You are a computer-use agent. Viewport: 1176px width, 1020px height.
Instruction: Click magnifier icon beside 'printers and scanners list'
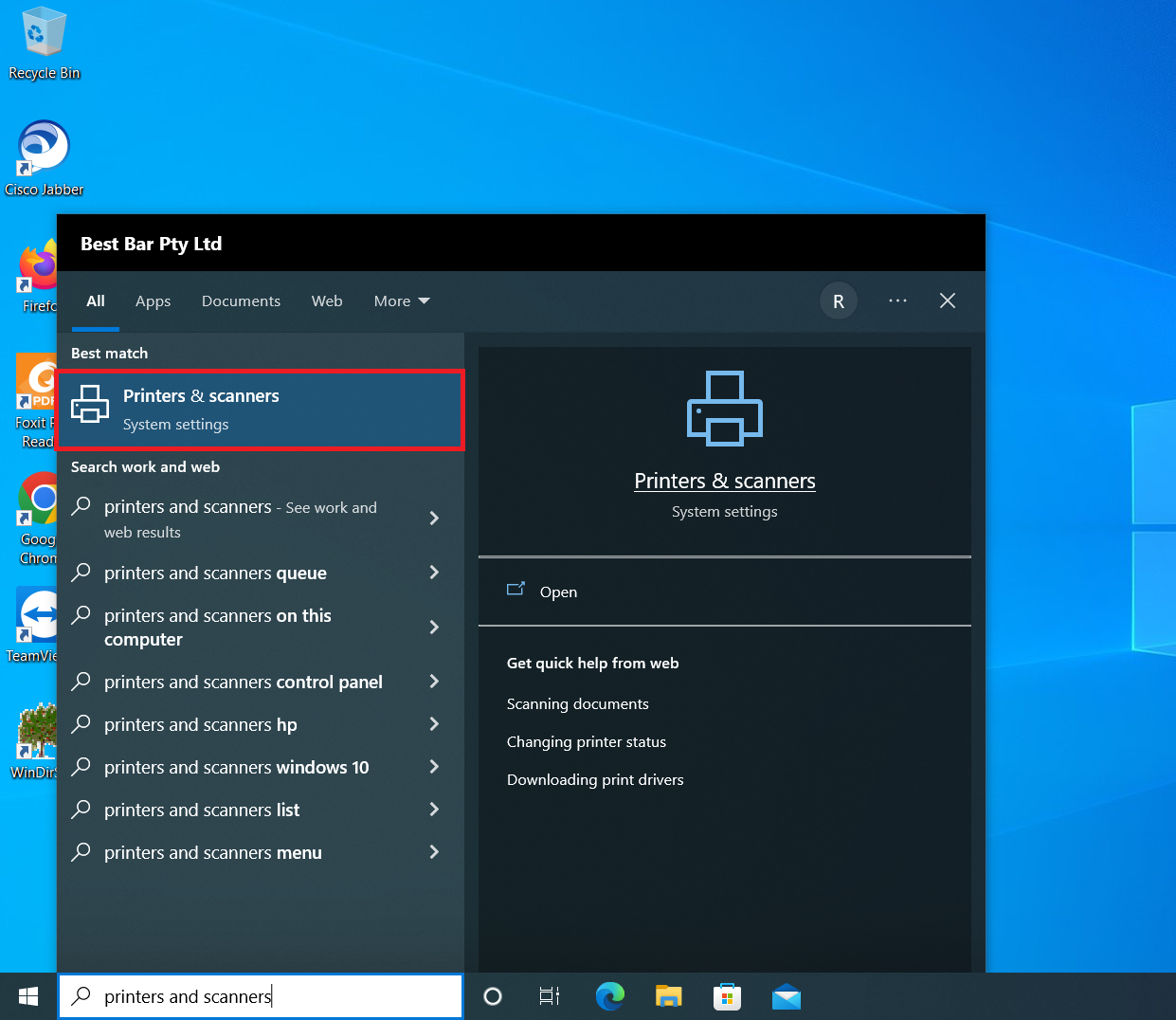pyautogui.click(x=81, y=809)
